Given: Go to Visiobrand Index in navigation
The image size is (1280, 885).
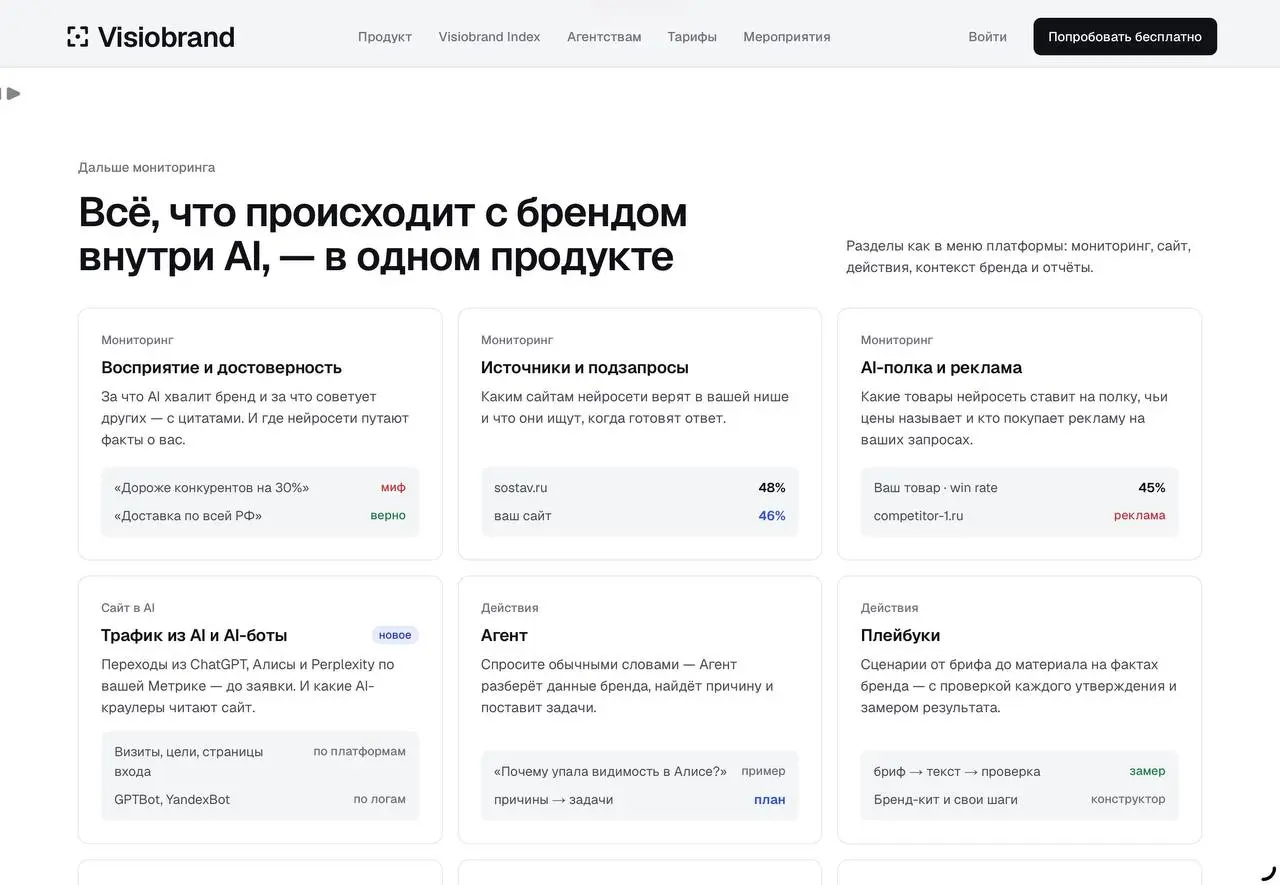Looking at the screenshot, I should [489, 37].
